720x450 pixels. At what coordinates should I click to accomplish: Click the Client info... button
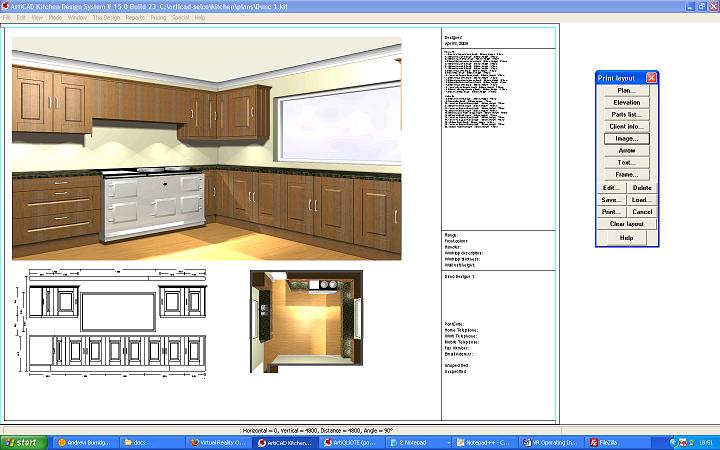click(626, 127)
